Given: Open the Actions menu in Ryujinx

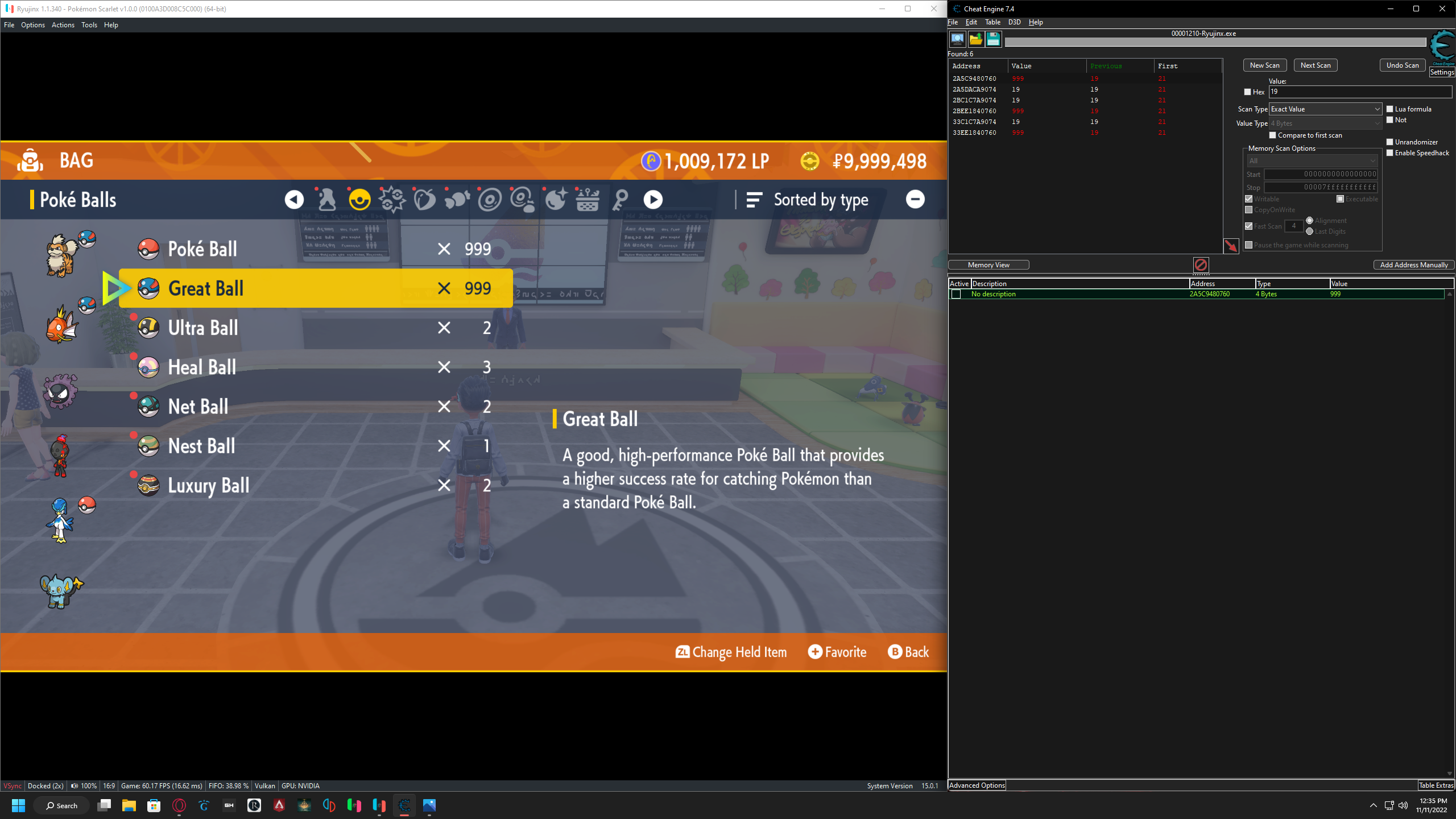Looking at the screenshot, I should (63, 25).
